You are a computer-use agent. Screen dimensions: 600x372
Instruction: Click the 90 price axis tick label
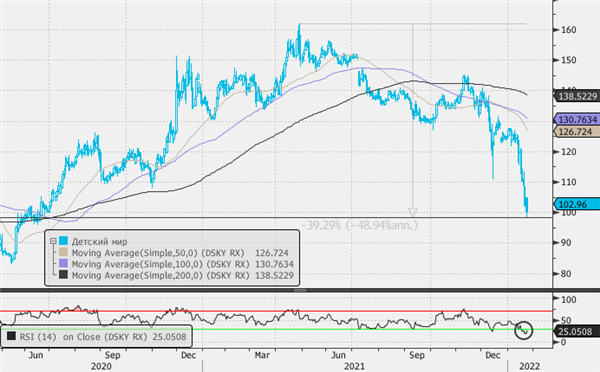click(566, 243)
